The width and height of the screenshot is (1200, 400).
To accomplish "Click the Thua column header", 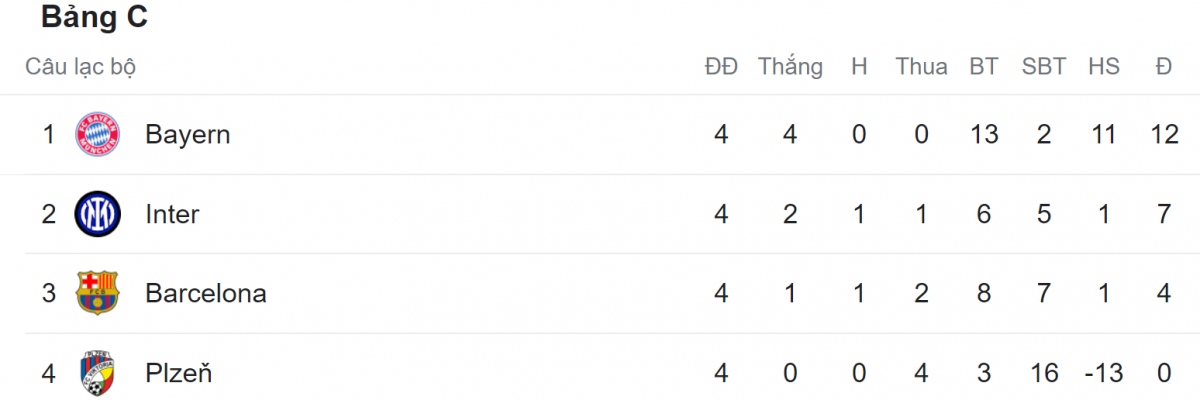I will (921, 67).
